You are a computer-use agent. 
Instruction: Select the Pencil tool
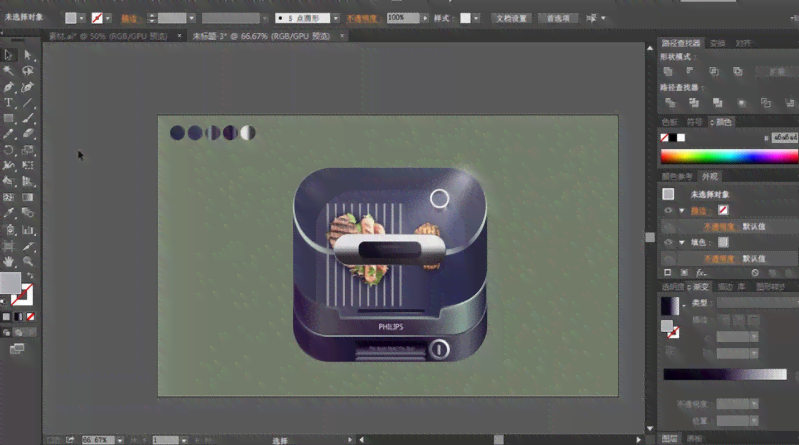click(x=9, y=134)
